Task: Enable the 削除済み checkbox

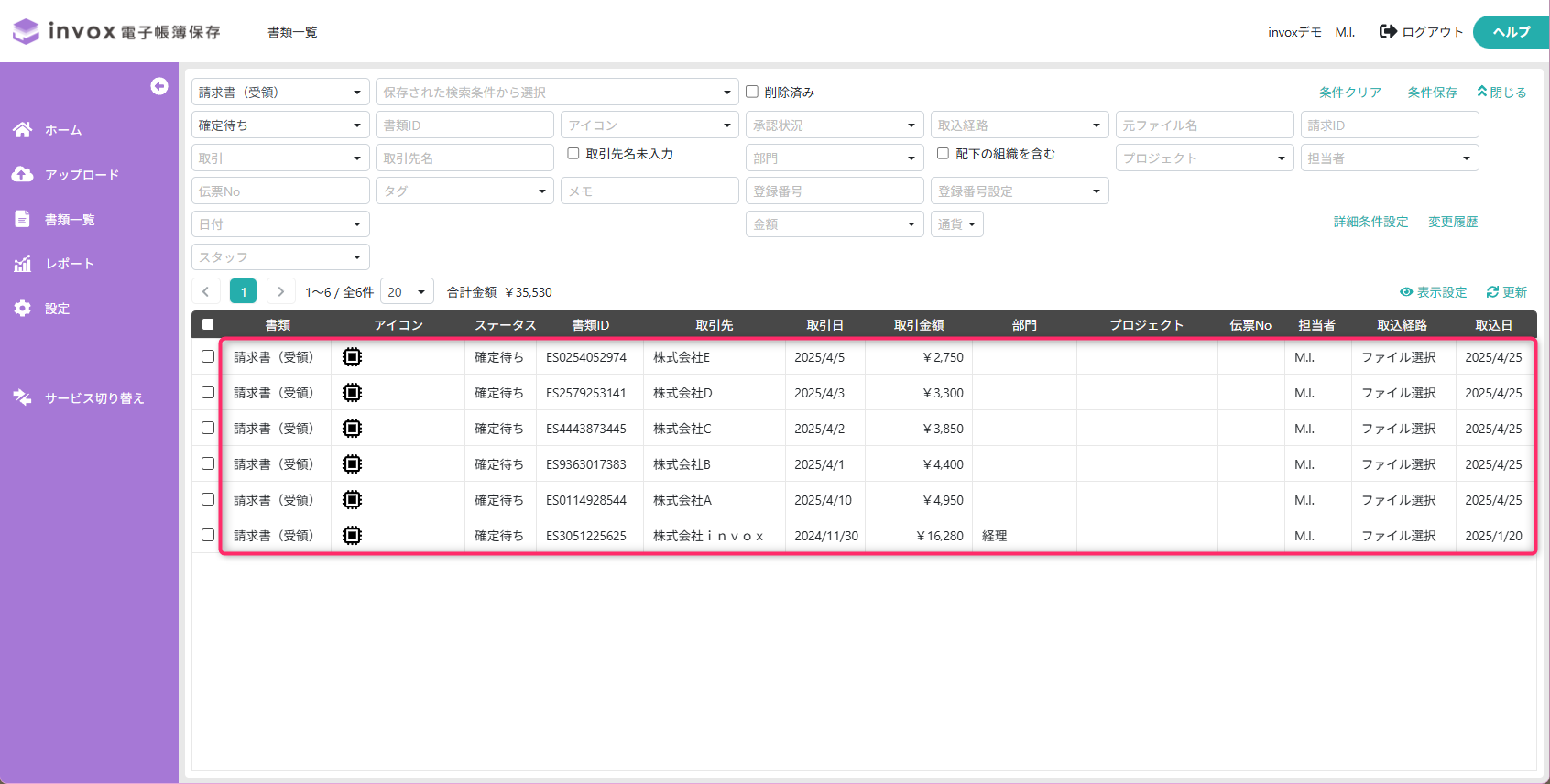Action: pyautogui.click(x=752, y=92)
